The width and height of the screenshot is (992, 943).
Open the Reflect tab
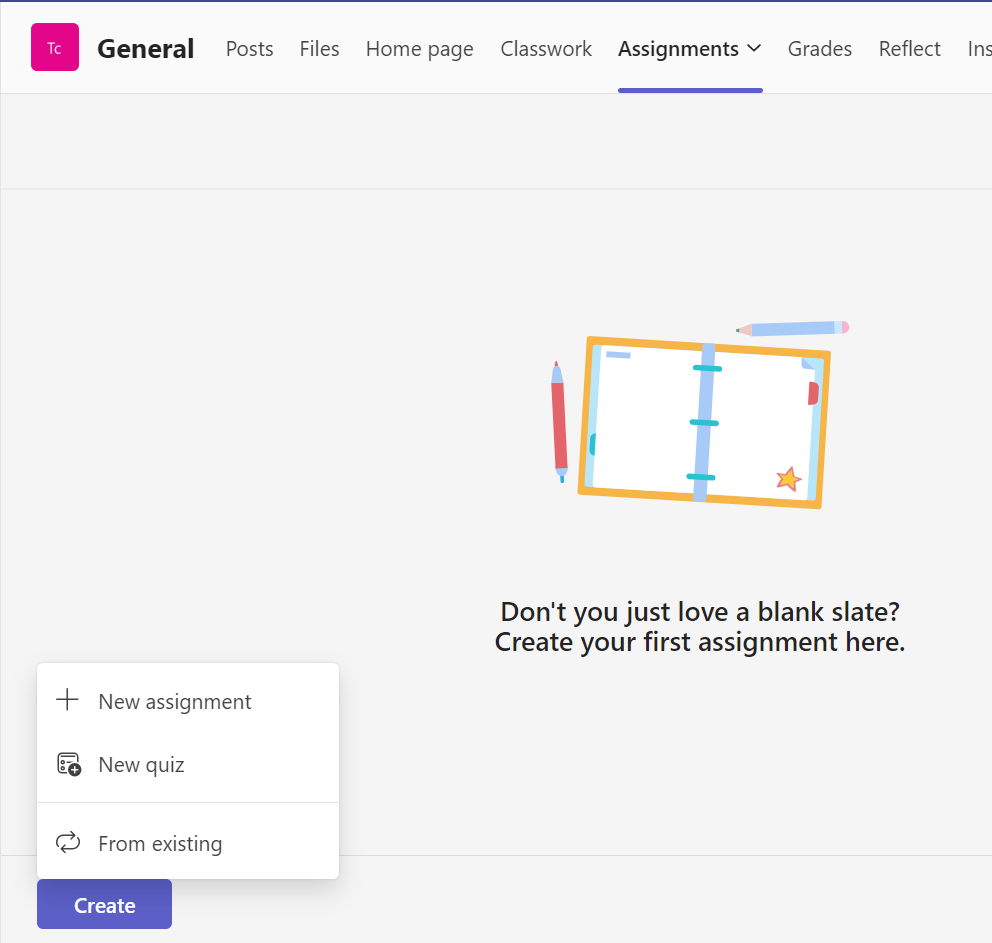(909, 48)
